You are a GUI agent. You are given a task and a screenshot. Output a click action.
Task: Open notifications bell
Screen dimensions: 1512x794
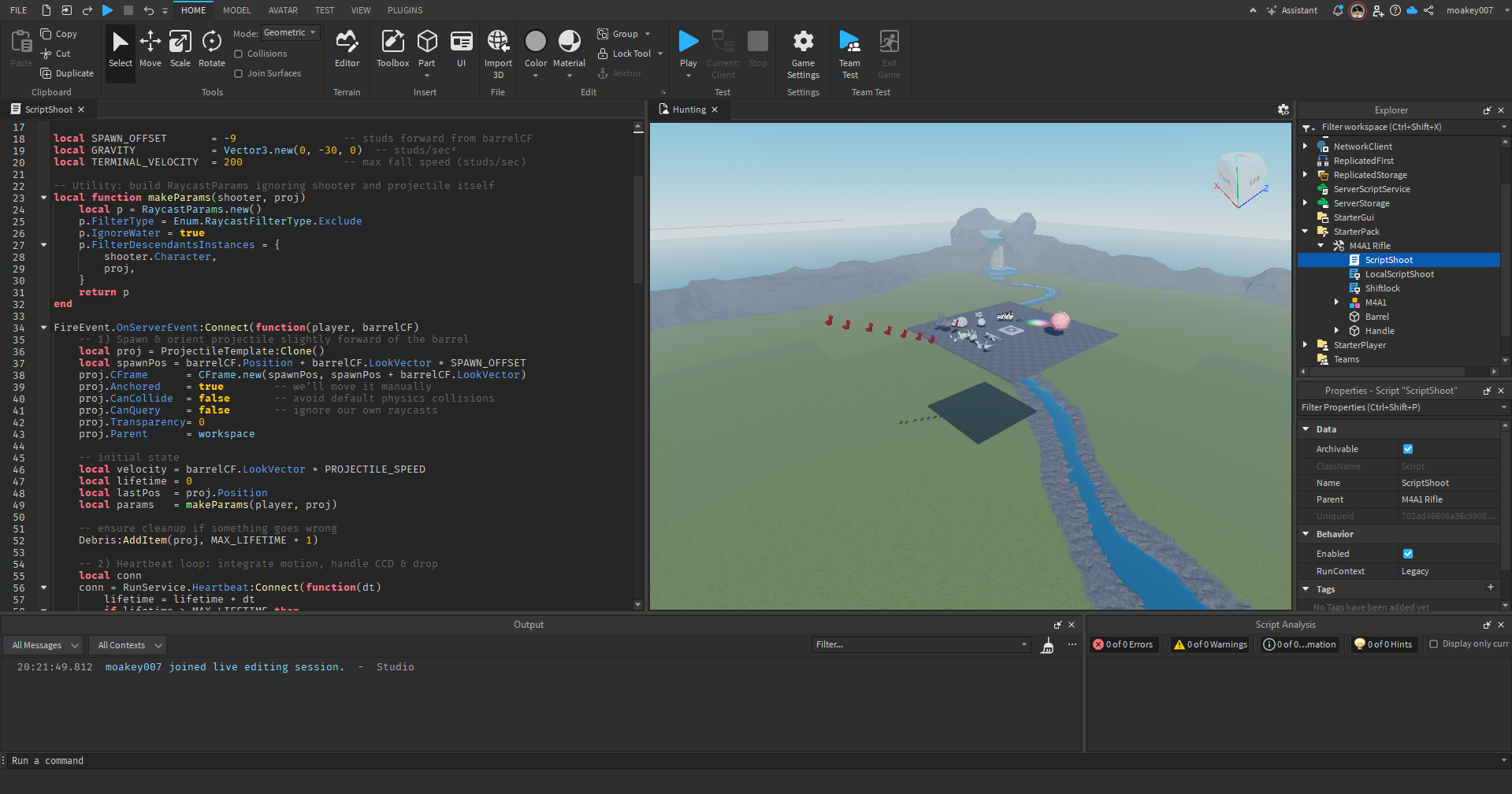[x=1337, y=10]
